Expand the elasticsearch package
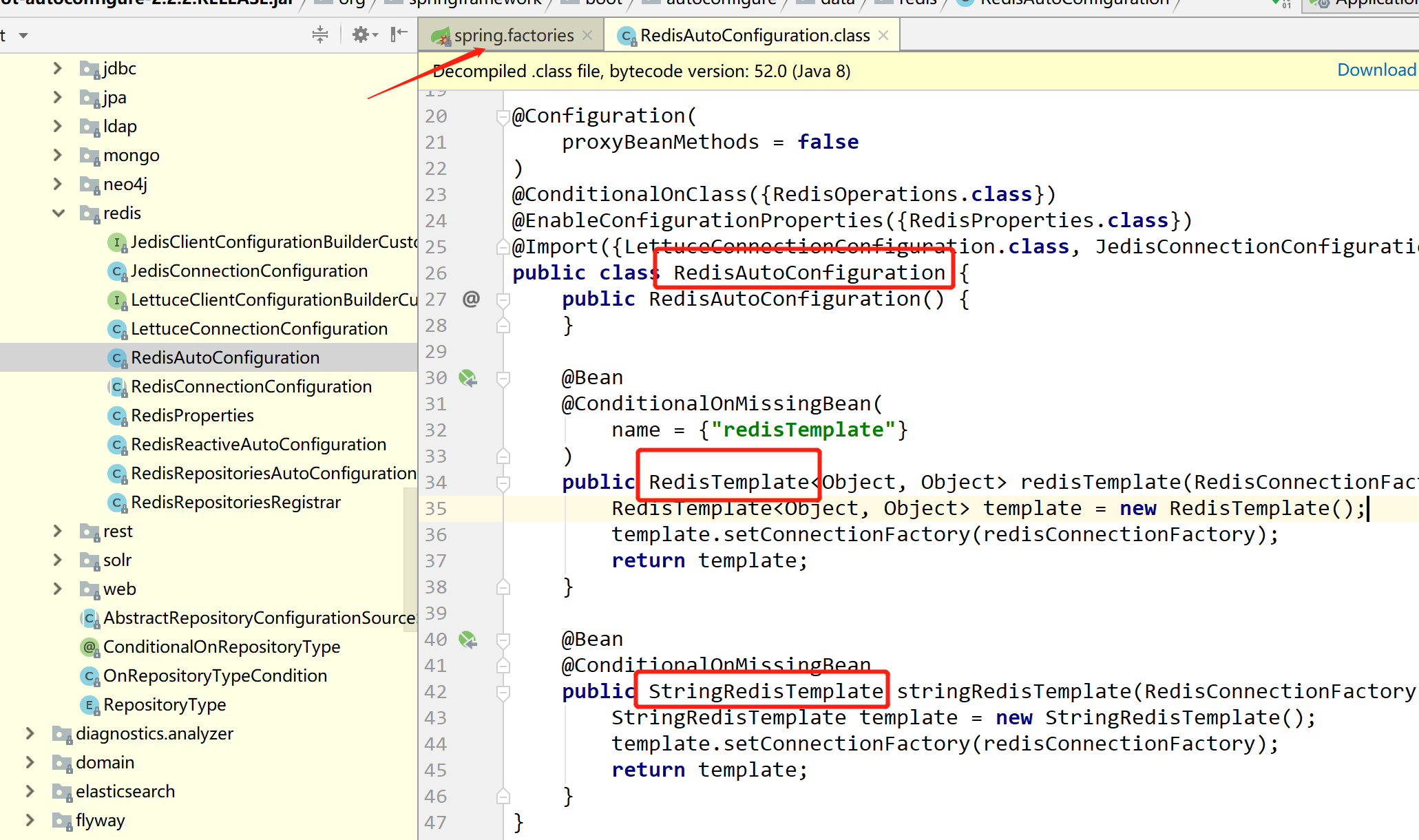This screenshot has width=1419, height=840. click(30, 791)
